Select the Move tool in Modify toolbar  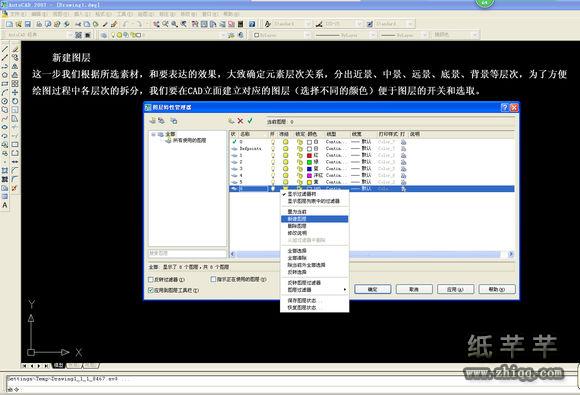pyautogui.click(x=15, y=92)
